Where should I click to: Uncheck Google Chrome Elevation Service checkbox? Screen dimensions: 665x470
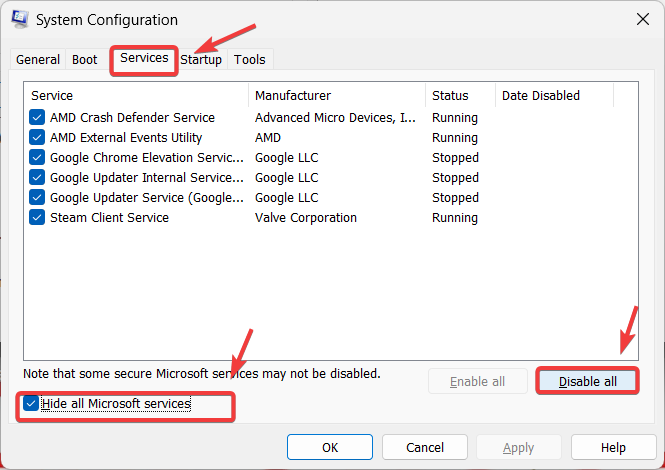(x=37, y=158)
